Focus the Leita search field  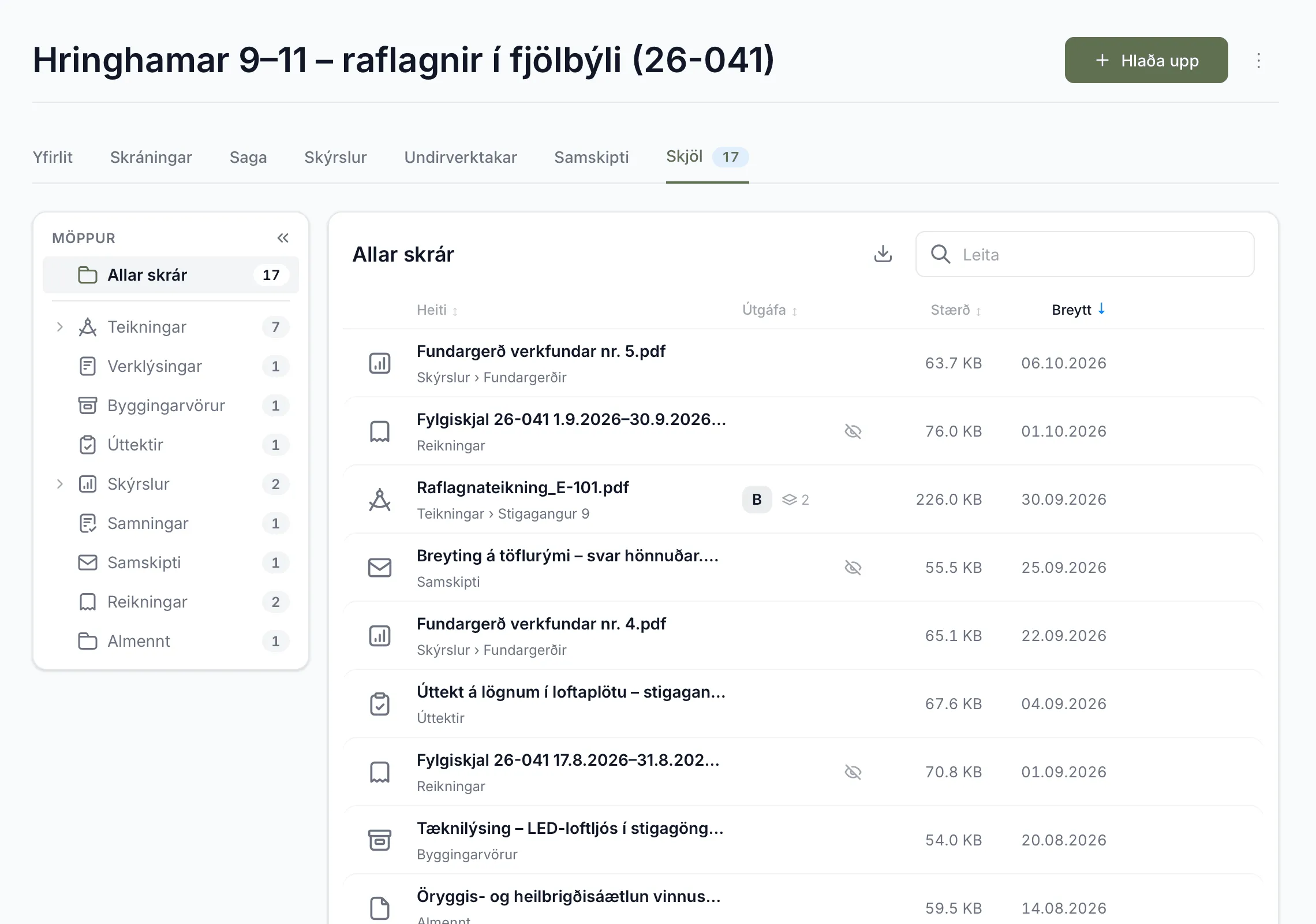coord(1085,254)
